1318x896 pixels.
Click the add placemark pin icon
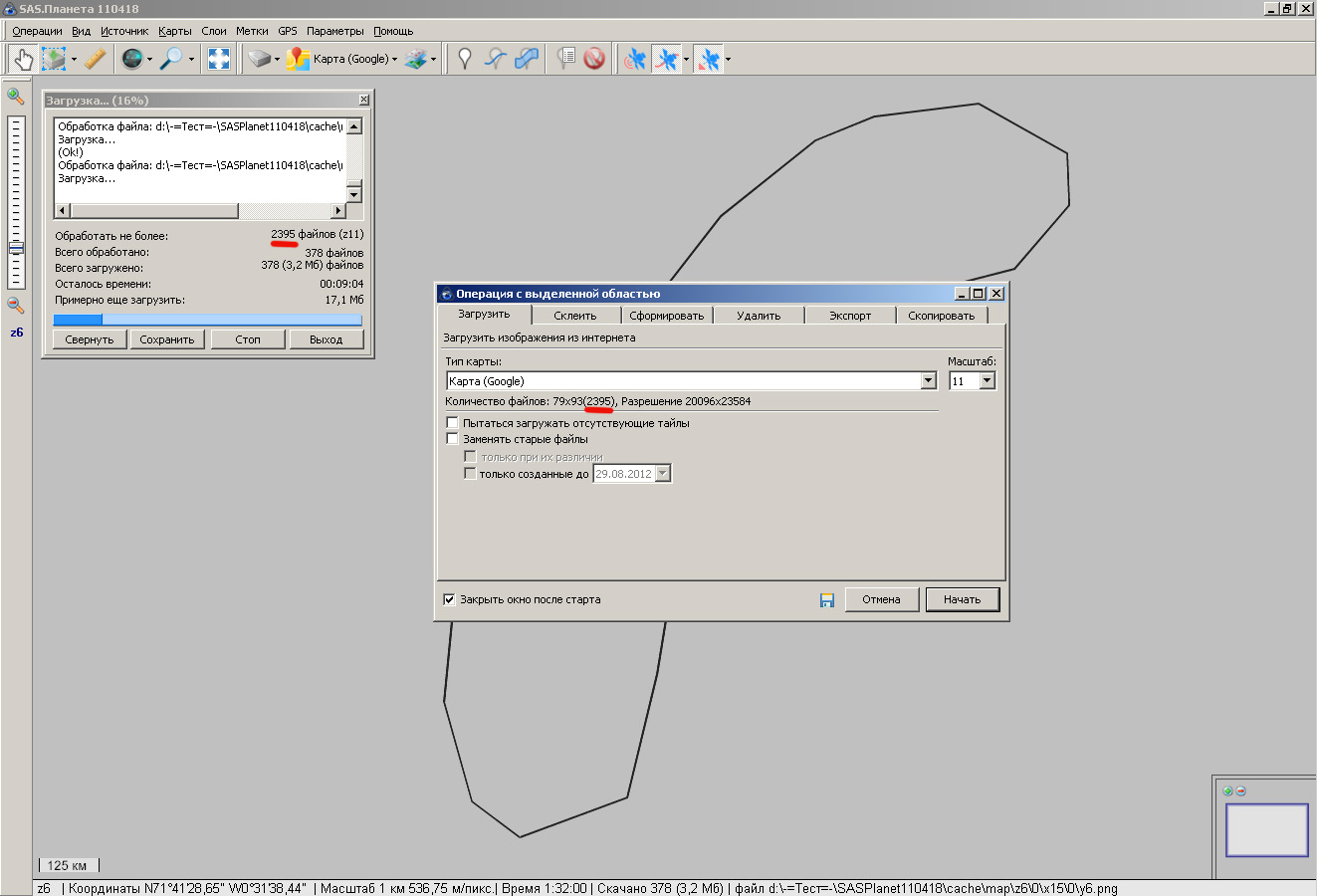[464, 60]
